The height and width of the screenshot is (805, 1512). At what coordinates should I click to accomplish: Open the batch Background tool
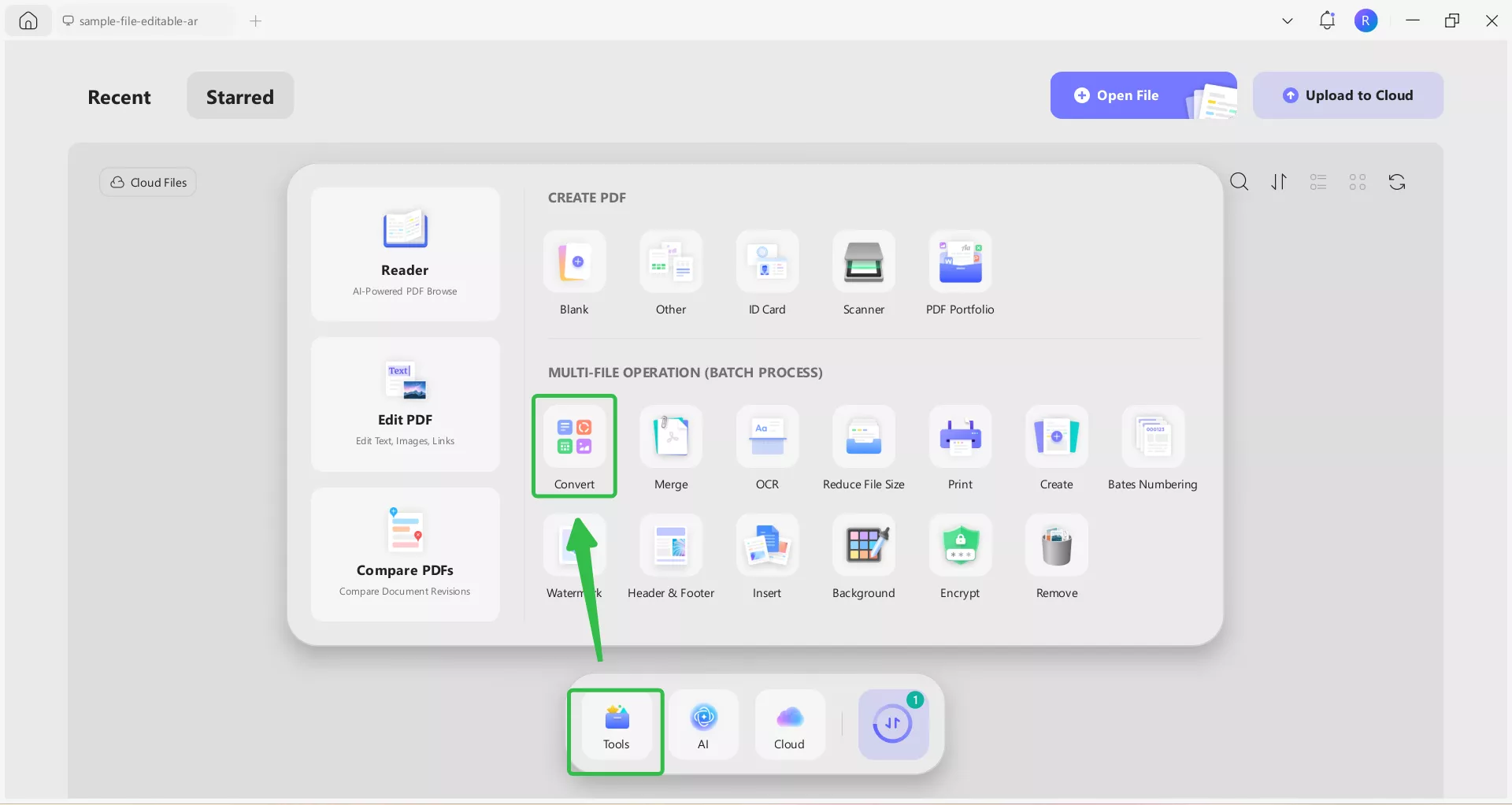click(x=864, y=556)
